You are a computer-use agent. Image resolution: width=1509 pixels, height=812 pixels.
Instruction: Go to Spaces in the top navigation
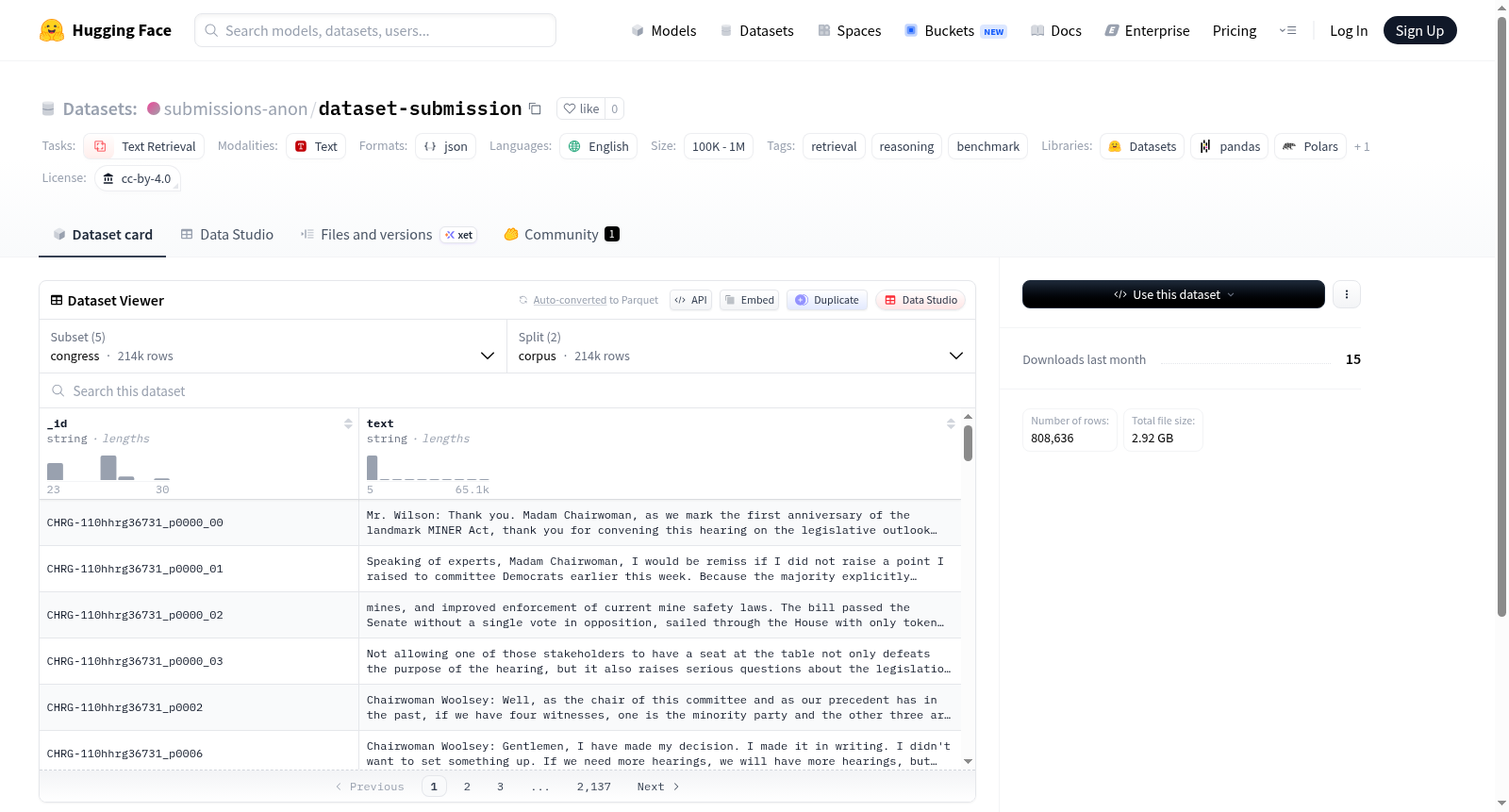pyautogui.click(x=849, y=30)
